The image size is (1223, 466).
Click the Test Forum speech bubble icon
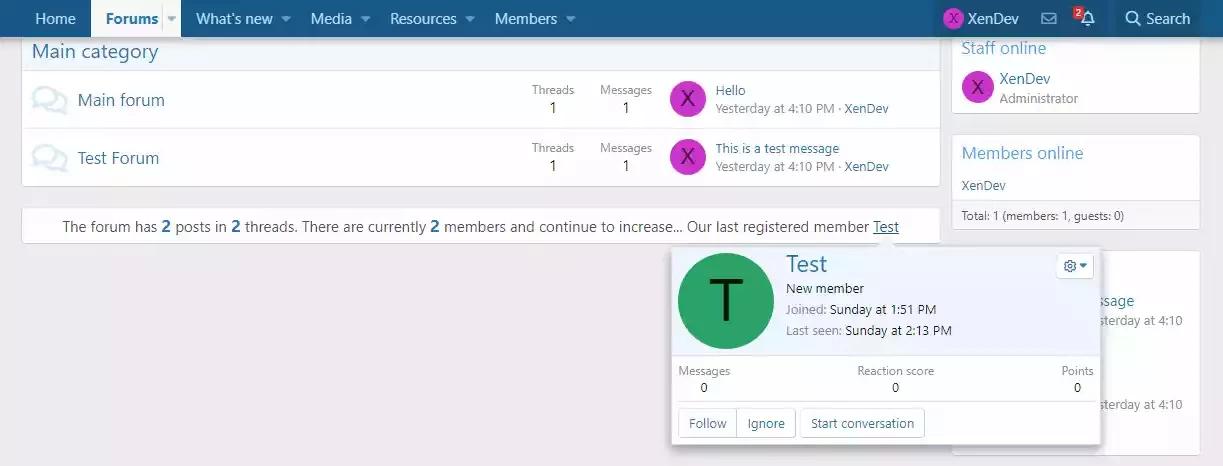pos(49,158)
